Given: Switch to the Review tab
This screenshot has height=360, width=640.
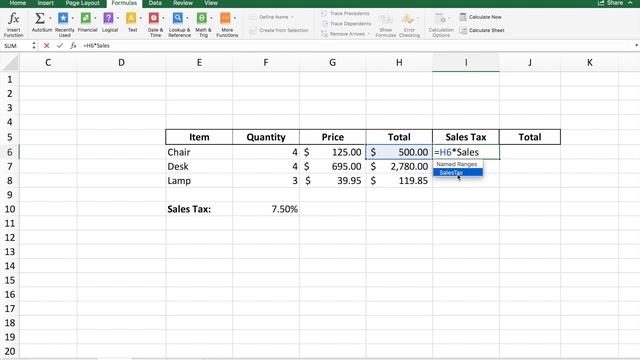Looking at the screenshot, I should 183,3.
